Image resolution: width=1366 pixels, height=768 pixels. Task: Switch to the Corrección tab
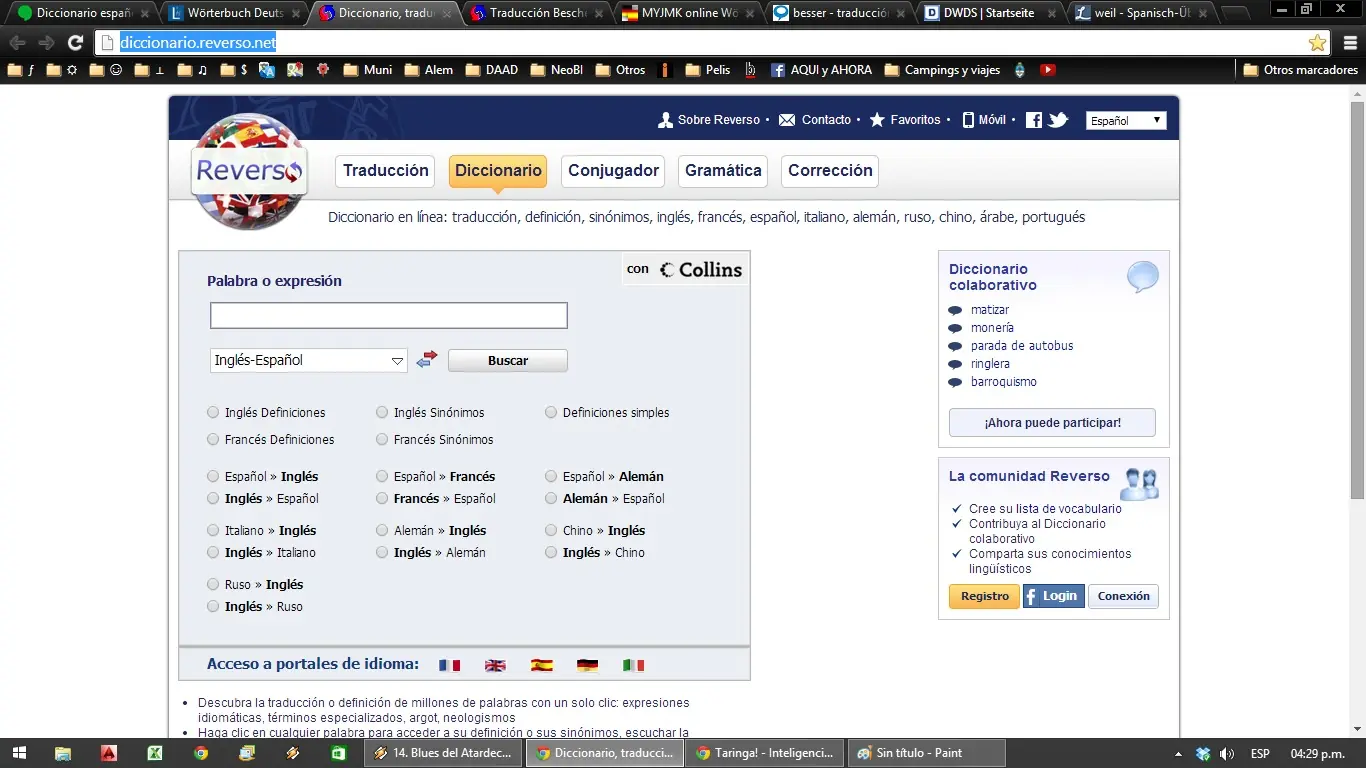tap(830, 171)
